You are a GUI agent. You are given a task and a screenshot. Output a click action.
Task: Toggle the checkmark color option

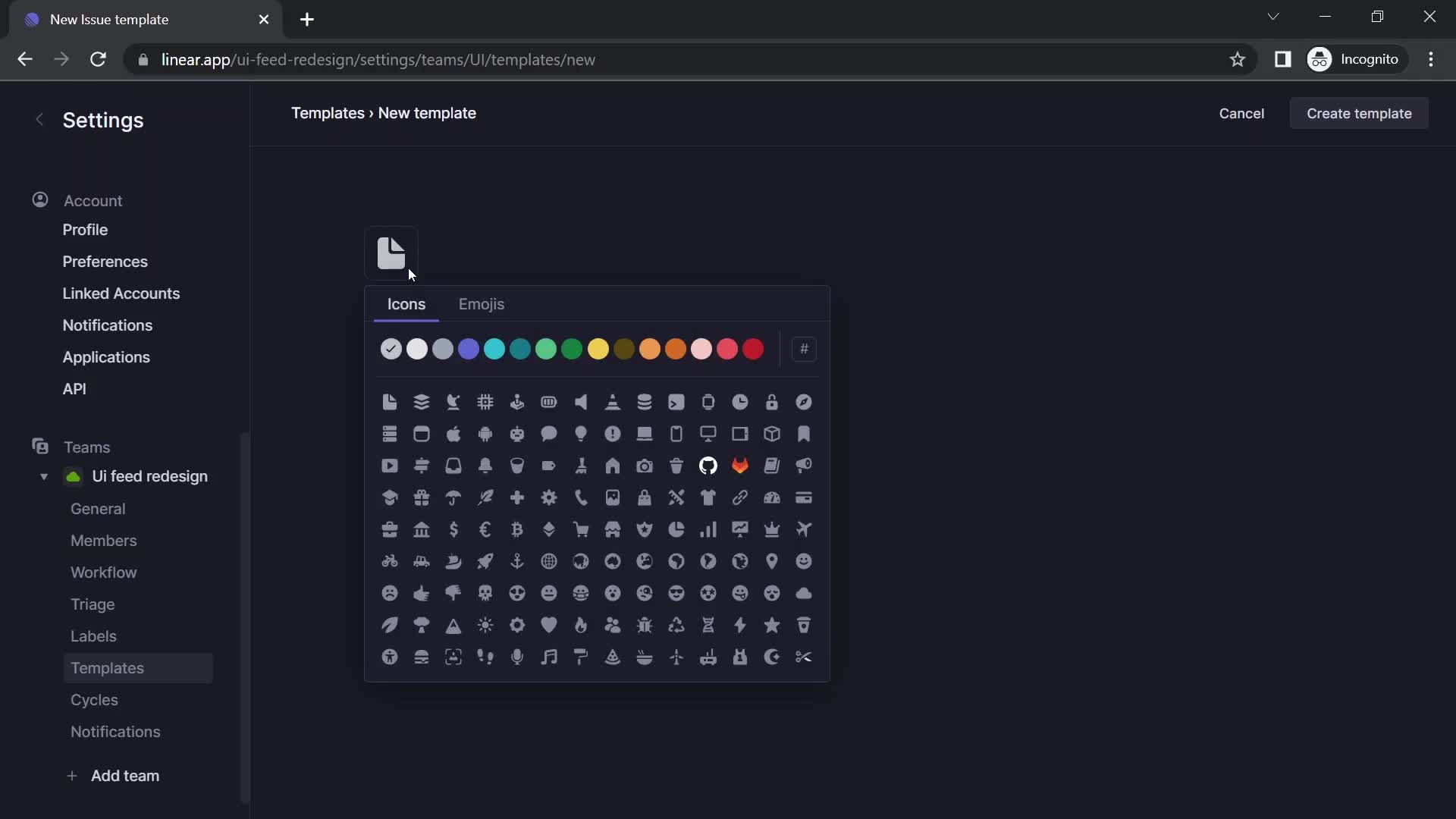coord(390,349)
